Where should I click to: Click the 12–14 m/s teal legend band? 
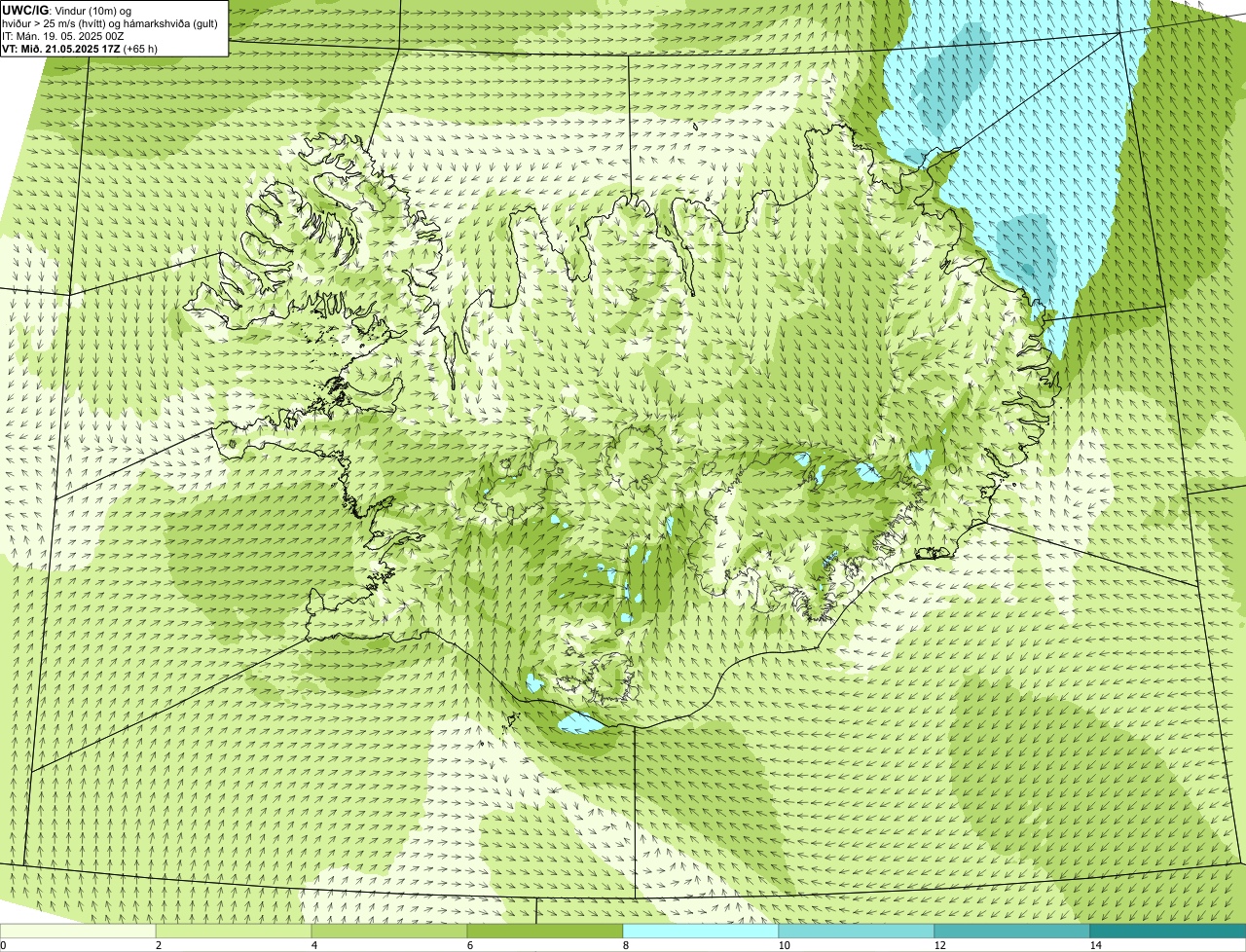(1012, 931)
